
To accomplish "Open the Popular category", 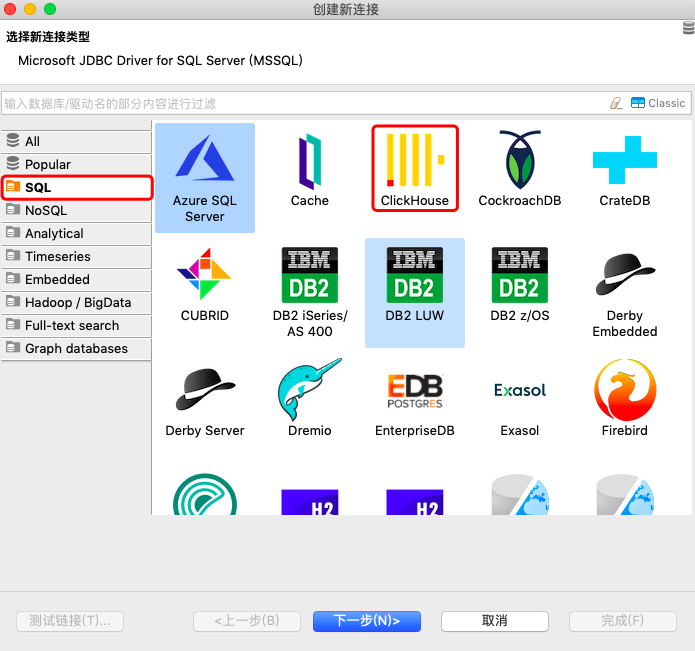I will pos(76,164).
